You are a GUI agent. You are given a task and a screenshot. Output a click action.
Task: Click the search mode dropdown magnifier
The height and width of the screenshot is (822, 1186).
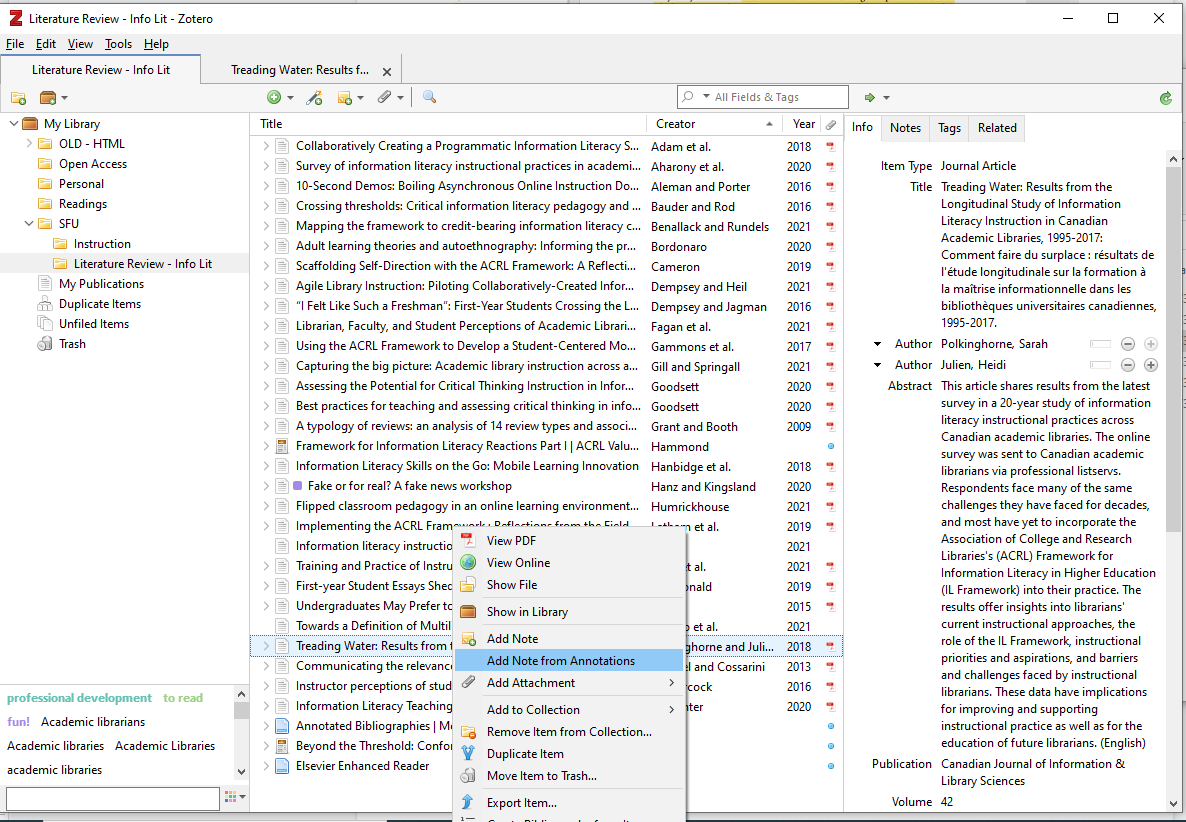pos(694,97)
